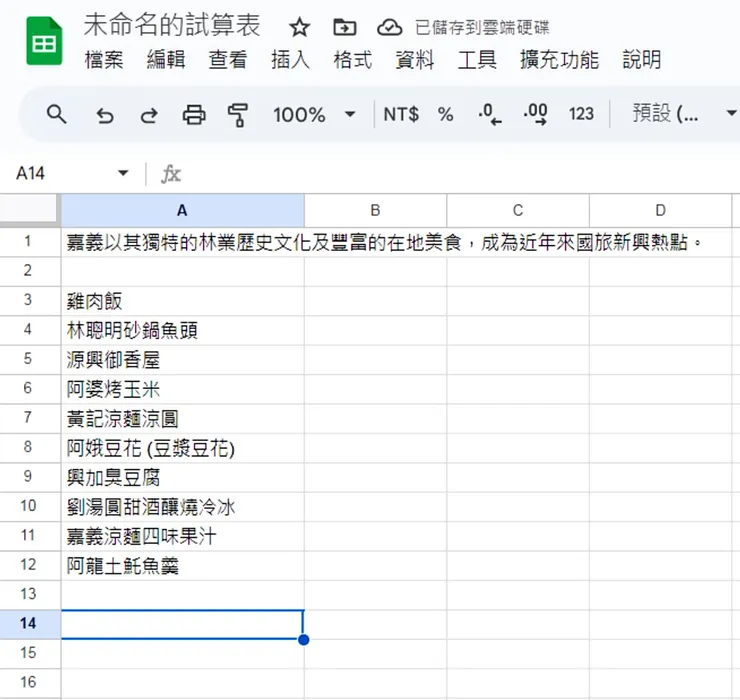740x700 pixels.
Task: Open the 擴充功能 menu
Action: [560, 60]
